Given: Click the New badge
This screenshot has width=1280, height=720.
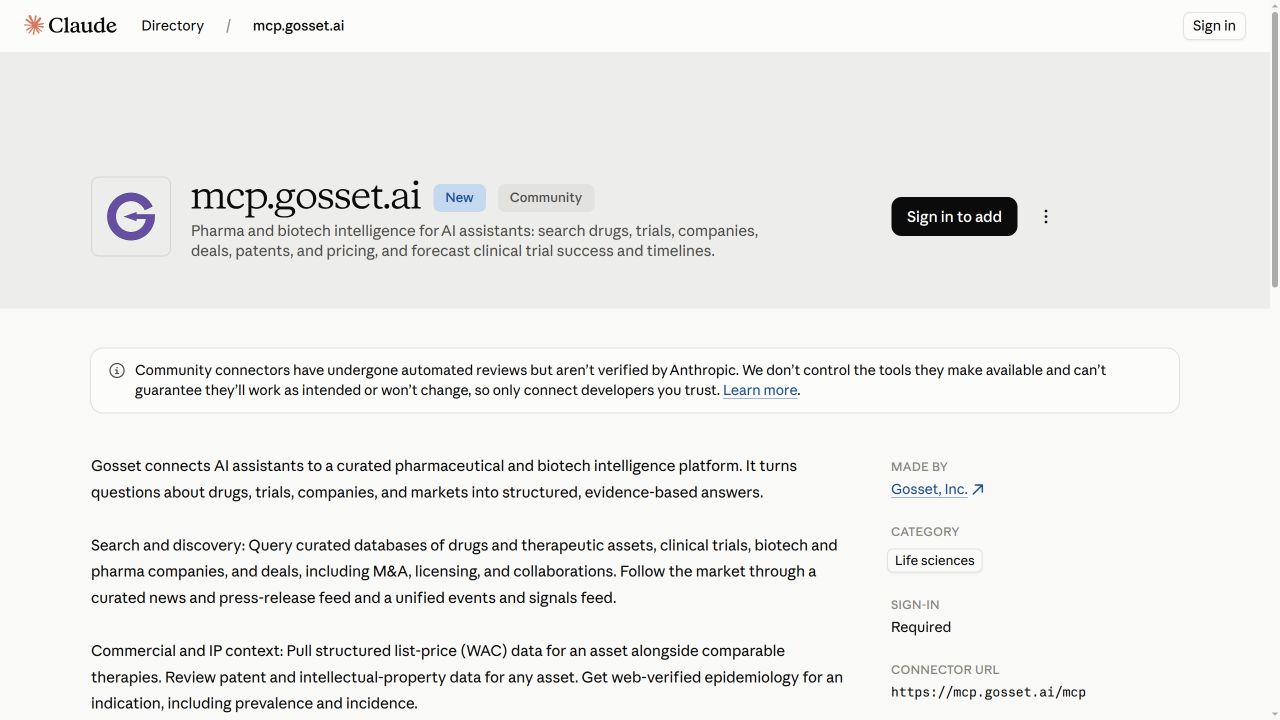Looking at the screenshot, I should (x=459, y=197).
